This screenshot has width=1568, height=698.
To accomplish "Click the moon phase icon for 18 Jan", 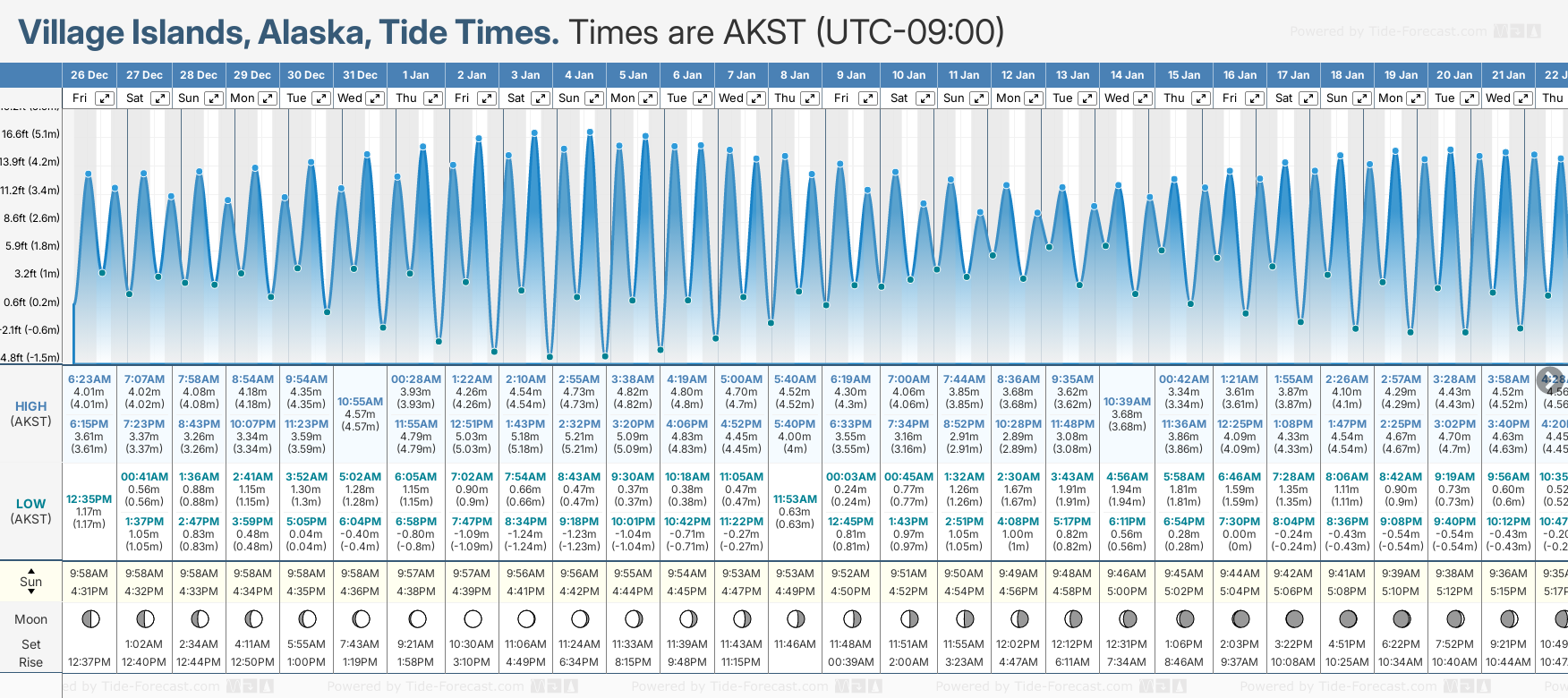I will pos(1348,618).
